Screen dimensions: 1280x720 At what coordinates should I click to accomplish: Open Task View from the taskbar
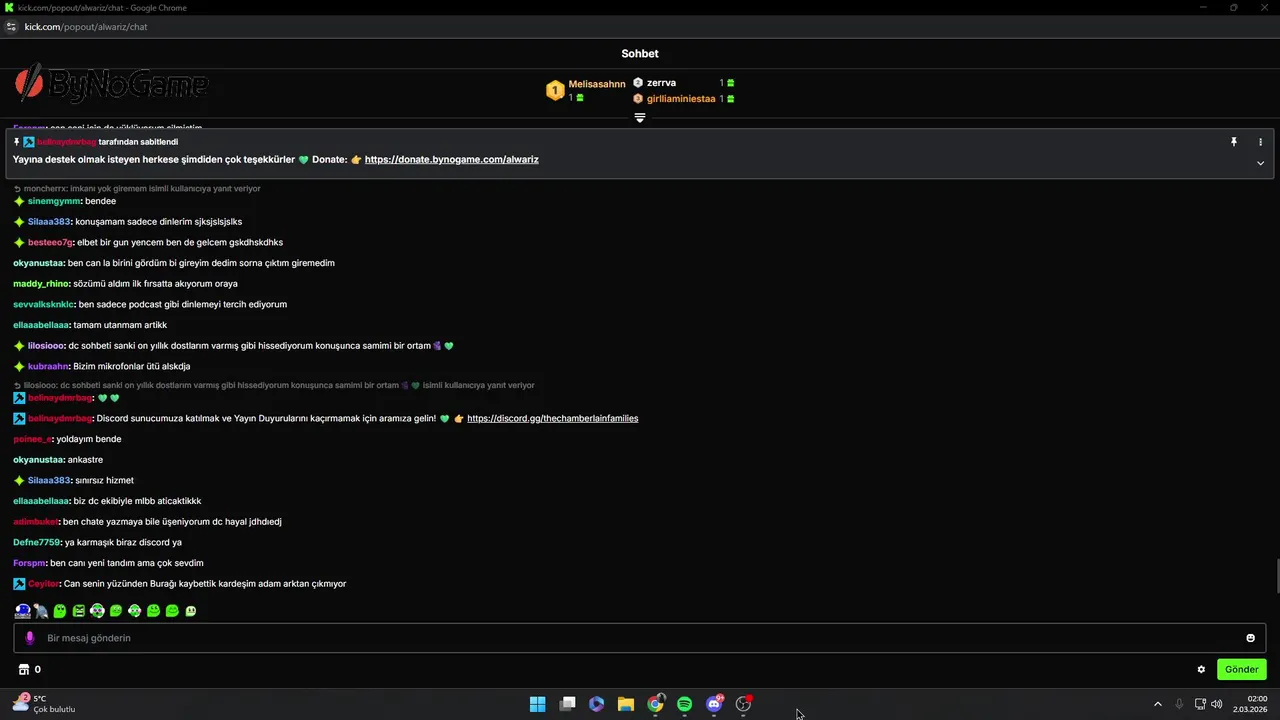567,704
